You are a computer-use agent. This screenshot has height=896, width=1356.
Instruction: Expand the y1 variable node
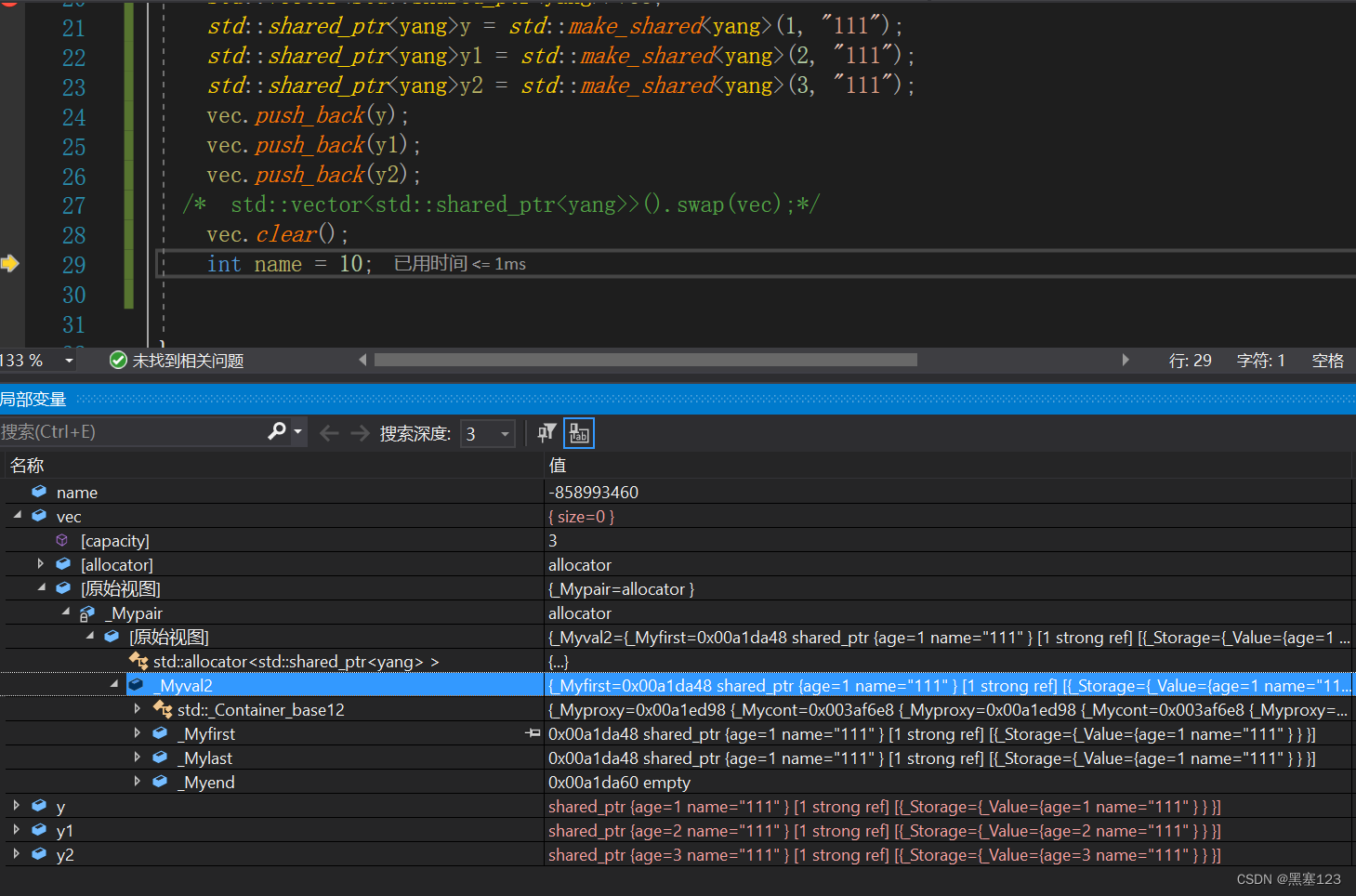(16, 829)
